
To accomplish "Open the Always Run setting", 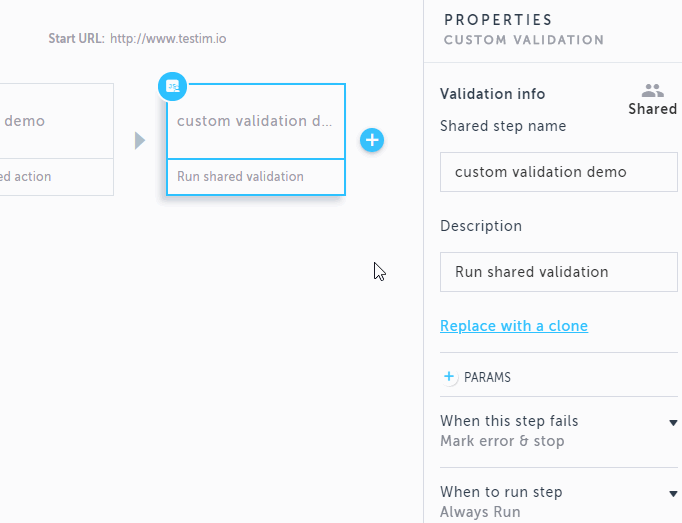I will click(480, 512).
